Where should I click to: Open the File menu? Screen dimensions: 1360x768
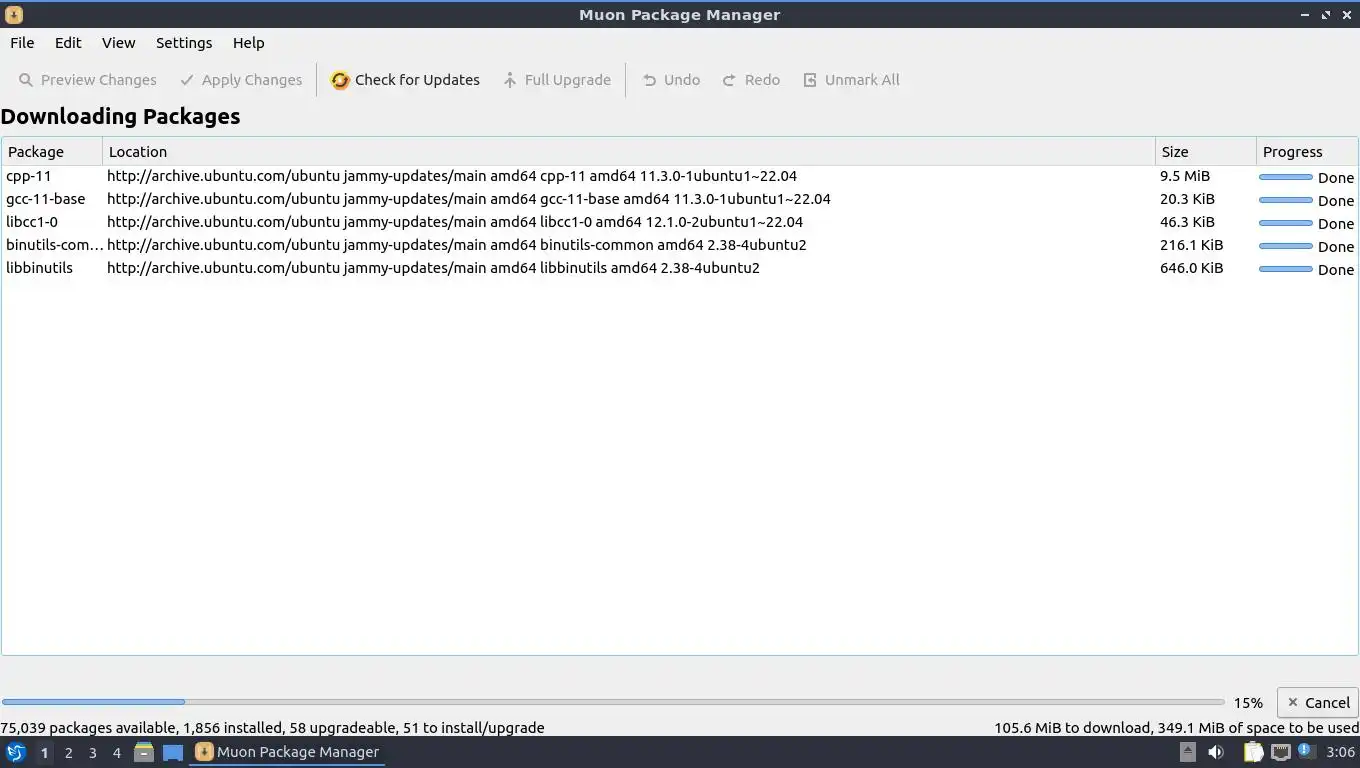tap(22, 43)
